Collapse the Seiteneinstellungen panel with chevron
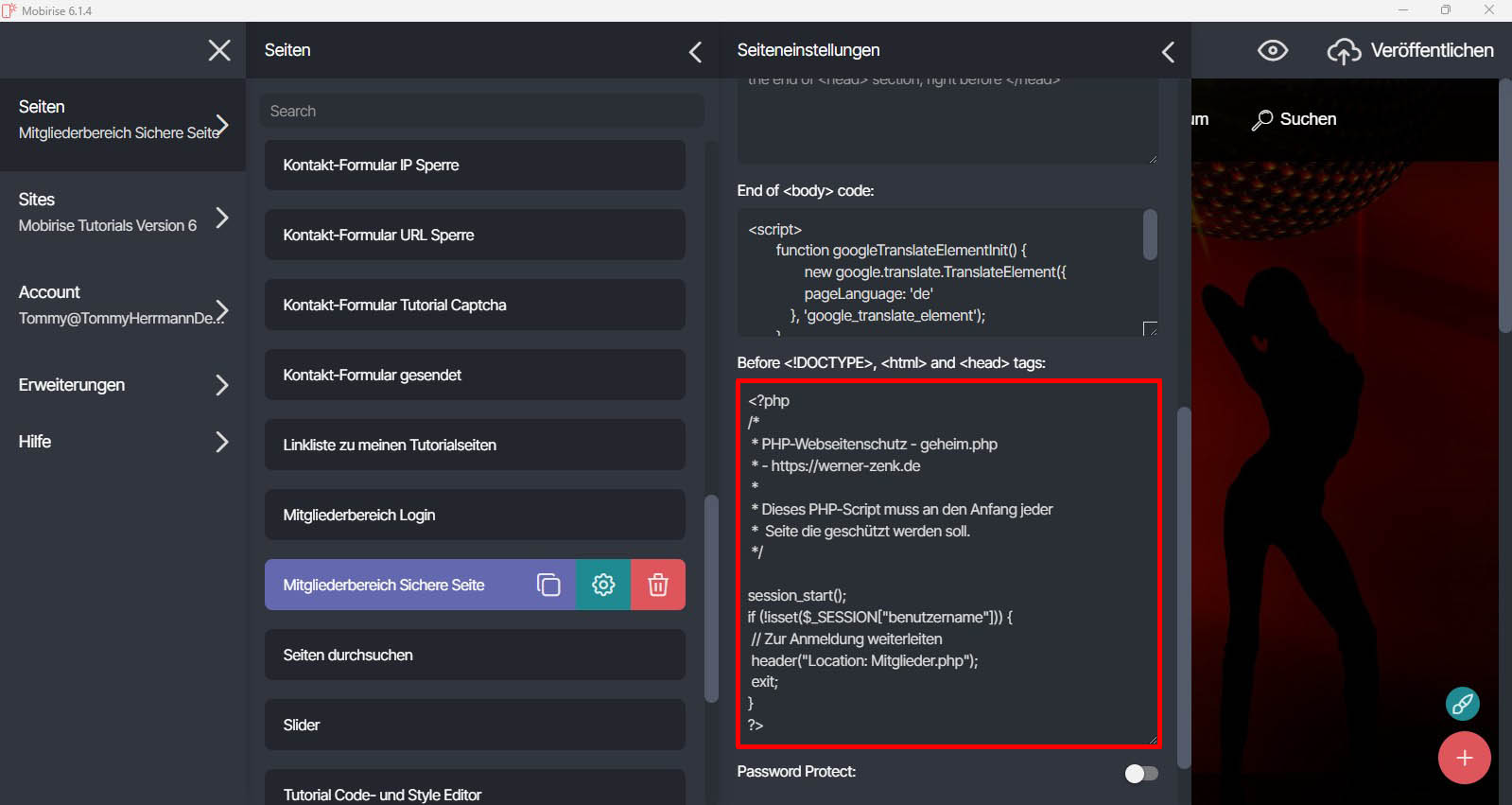Viewport: 1512px width, 805px height. (1168, 52)
